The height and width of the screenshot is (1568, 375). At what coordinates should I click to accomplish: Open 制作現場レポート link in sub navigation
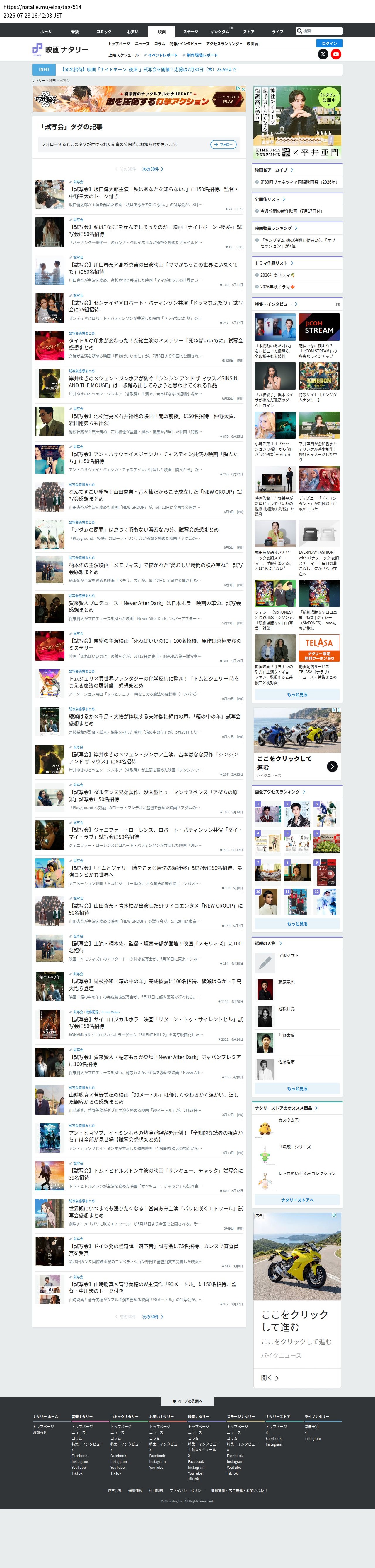point(200,55)
